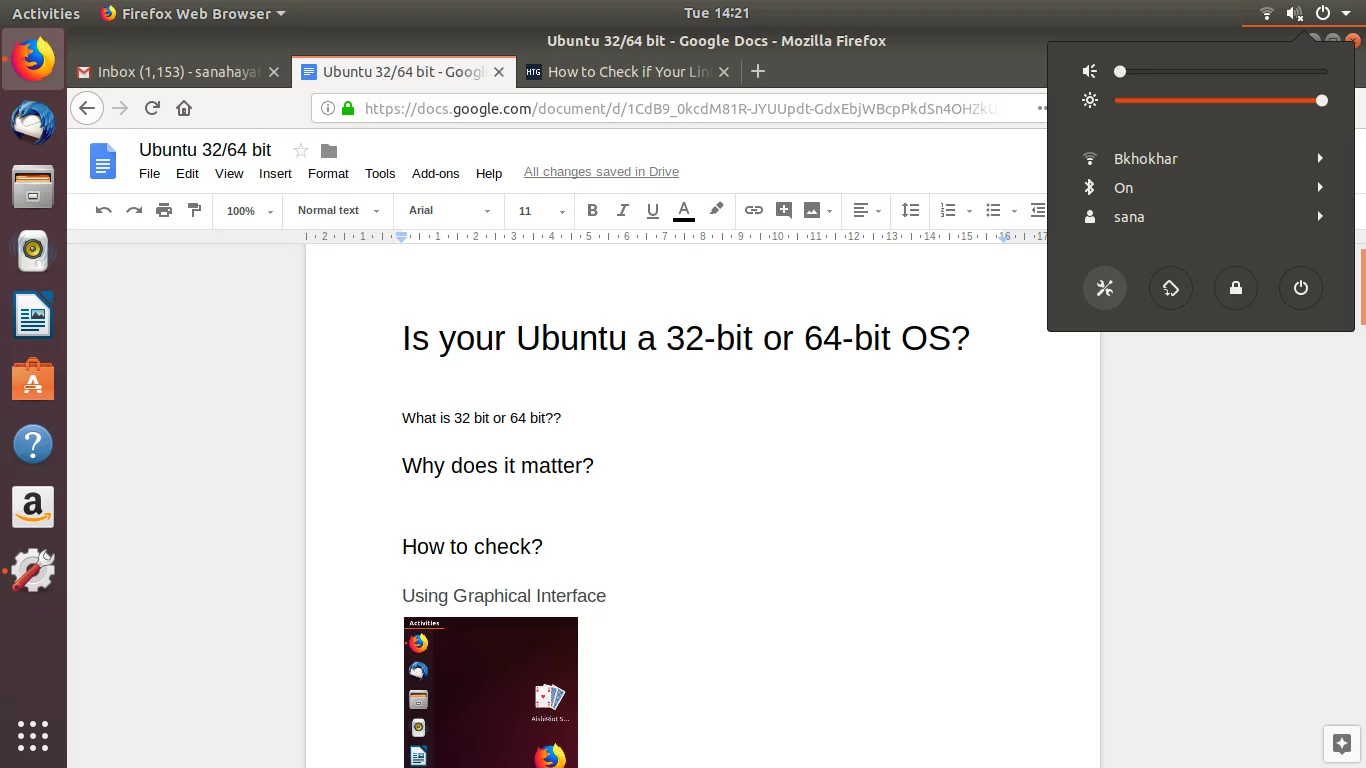Screen dimensions: 1366x768
Task: Open the Firefox Web Browser app menu
Action: [193, 13]
